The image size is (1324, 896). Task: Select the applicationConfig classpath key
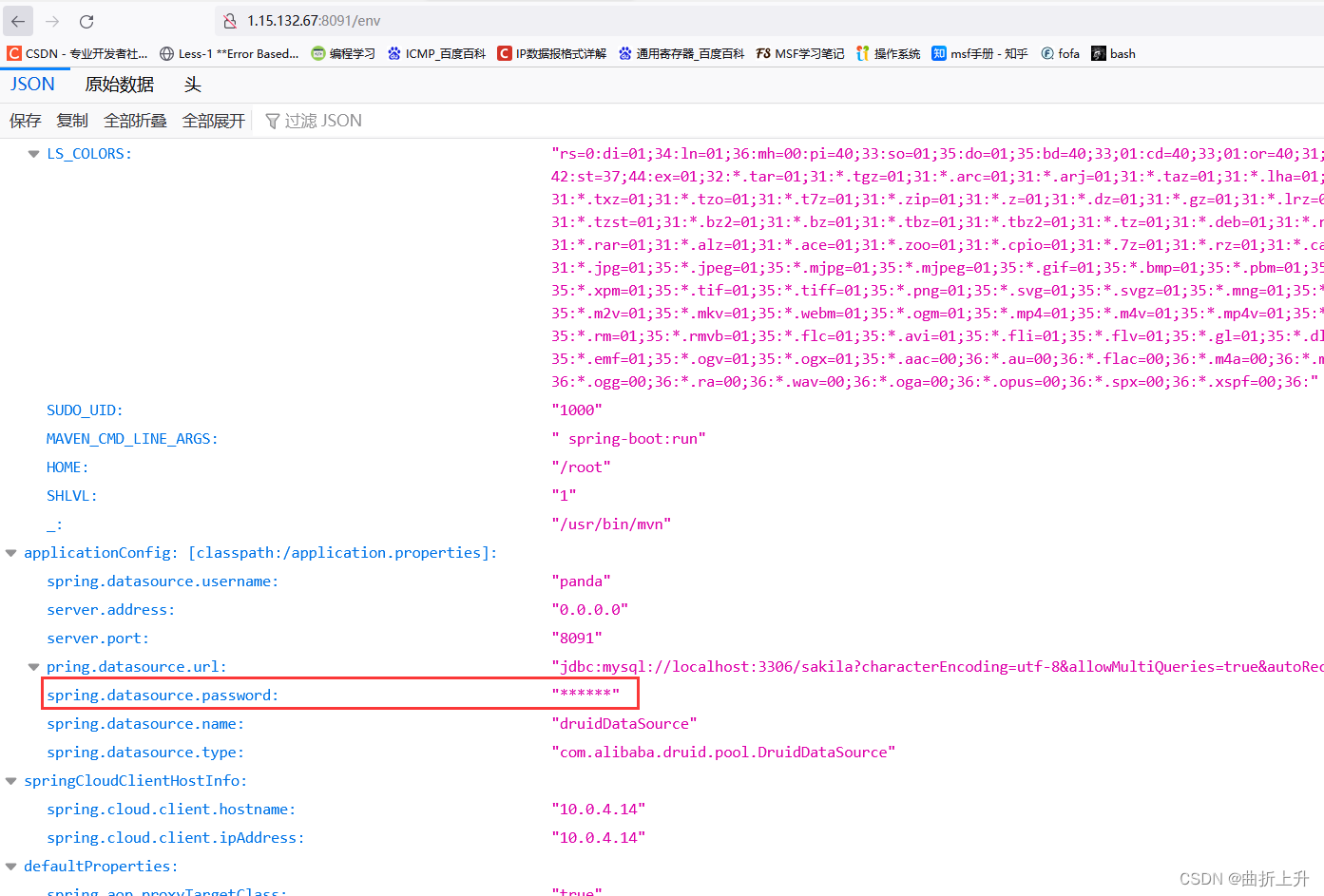260,553
